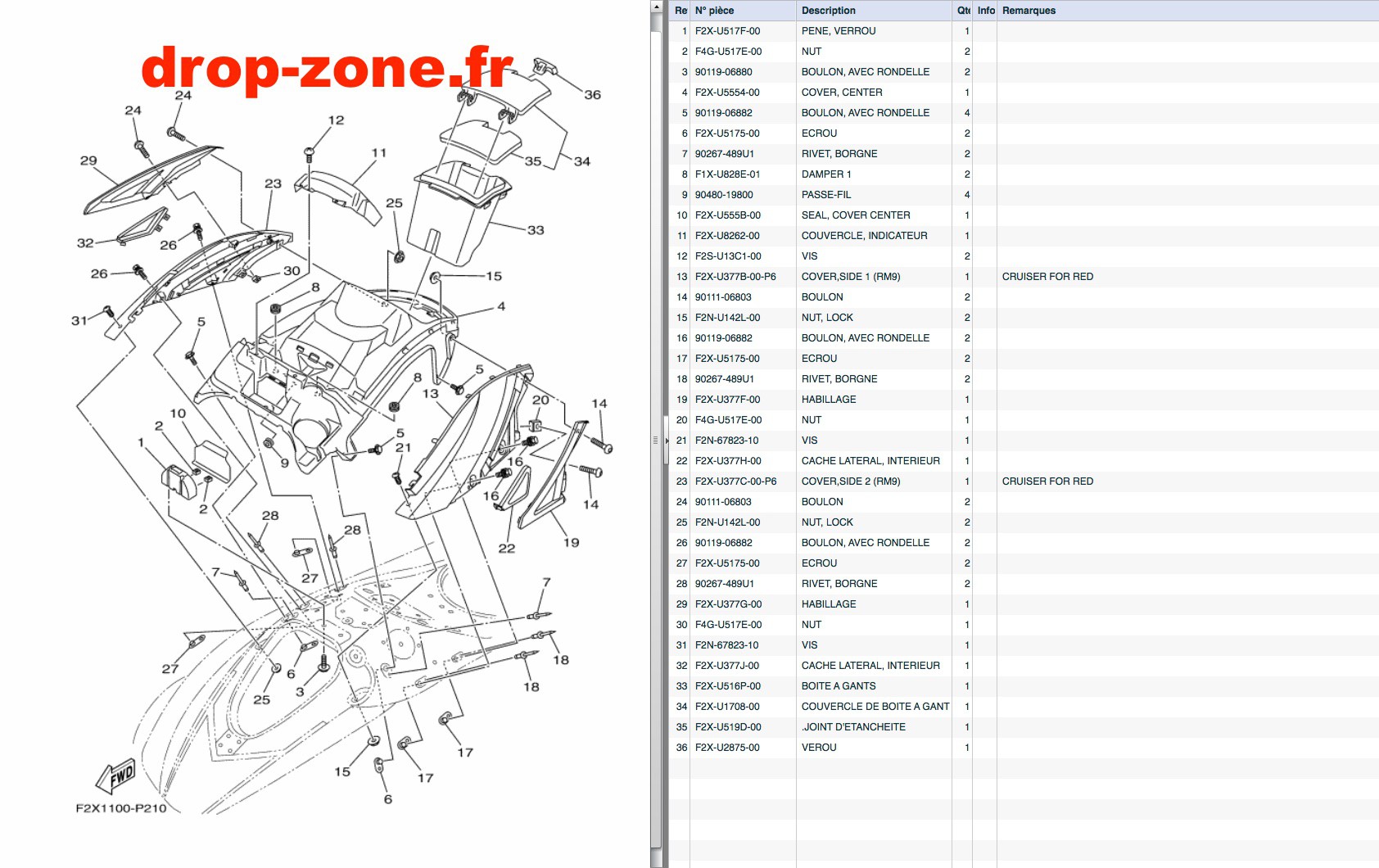1379x868 pixels.
Task: Select row 'COVER, CENTER'
Action: point(1024,93)
